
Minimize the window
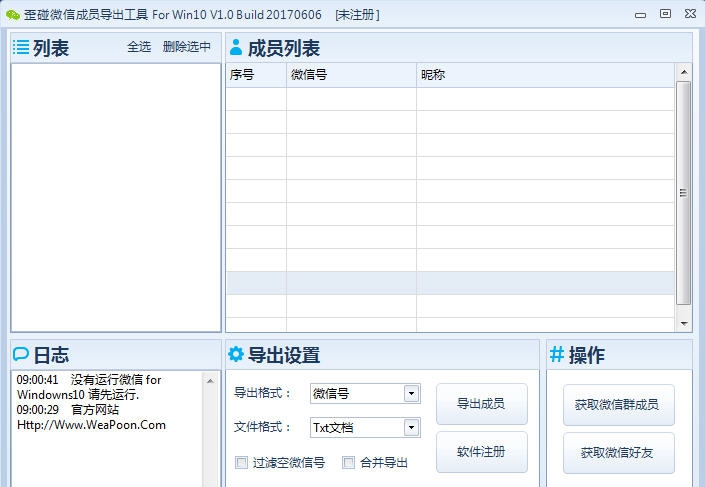point(640,15)
